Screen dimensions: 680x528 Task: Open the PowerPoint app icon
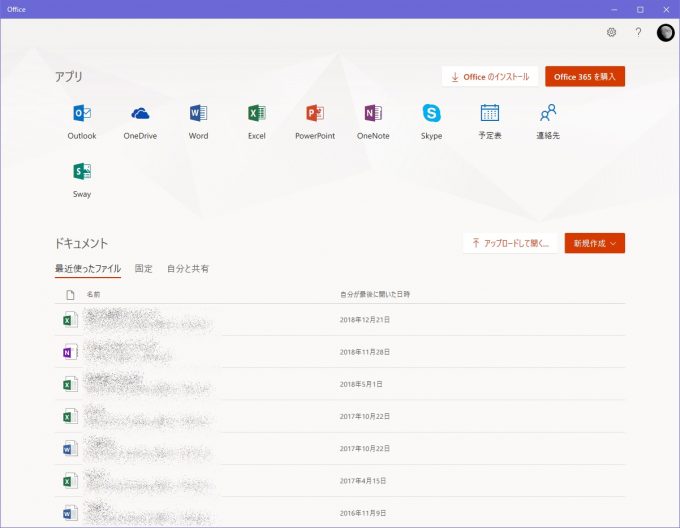coord(315,114)
